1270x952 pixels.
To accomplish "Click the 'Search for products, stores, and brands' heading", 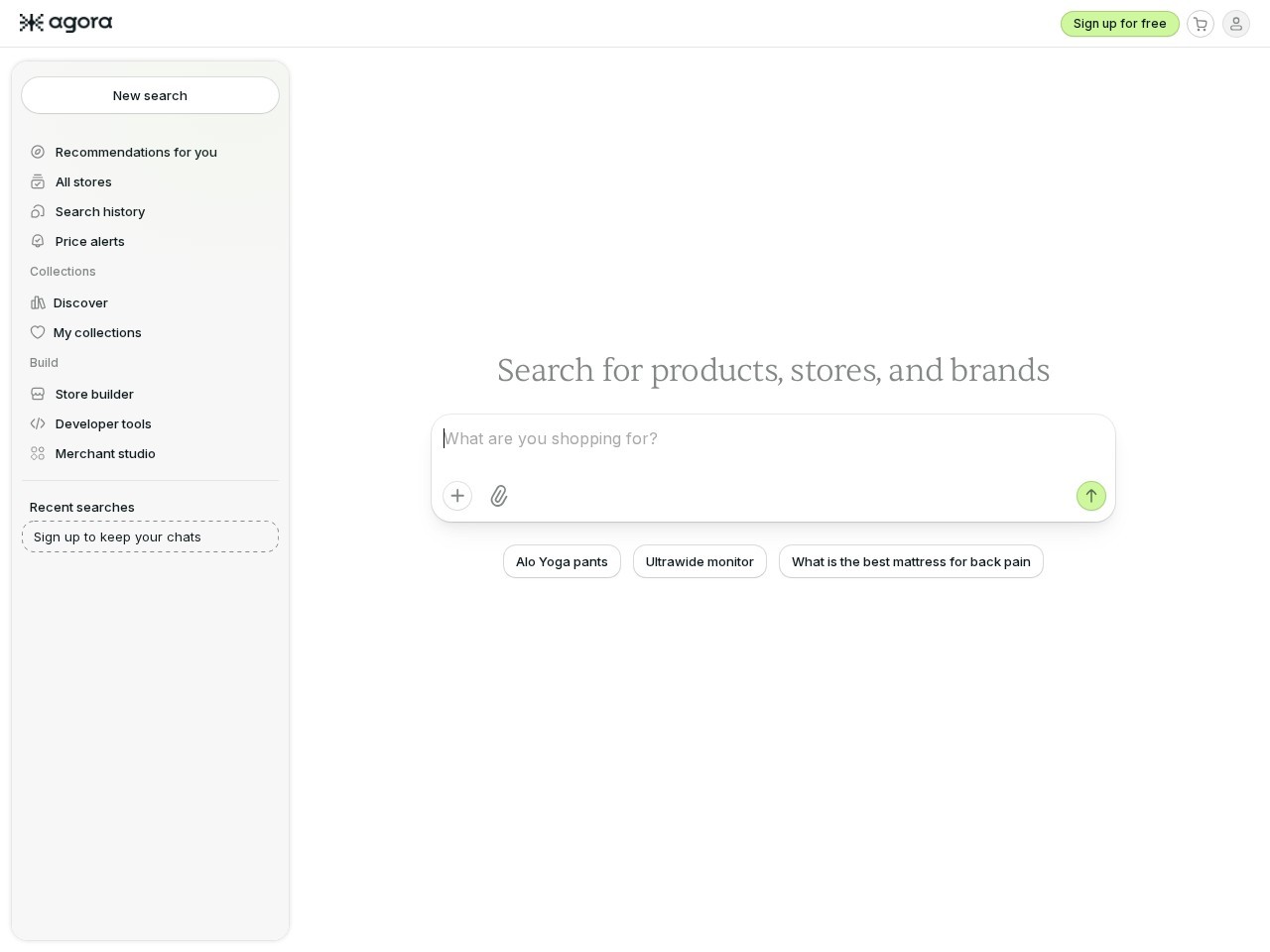I will pos(773,370).
